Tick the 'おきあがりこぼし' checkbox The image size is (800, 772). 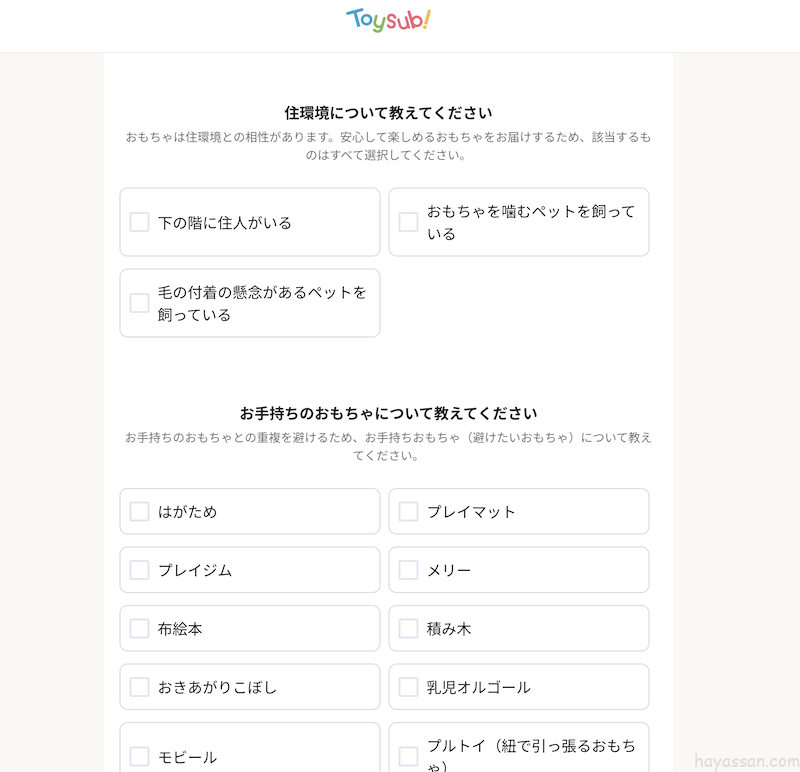pyautogui.click(x=140, y=687)
